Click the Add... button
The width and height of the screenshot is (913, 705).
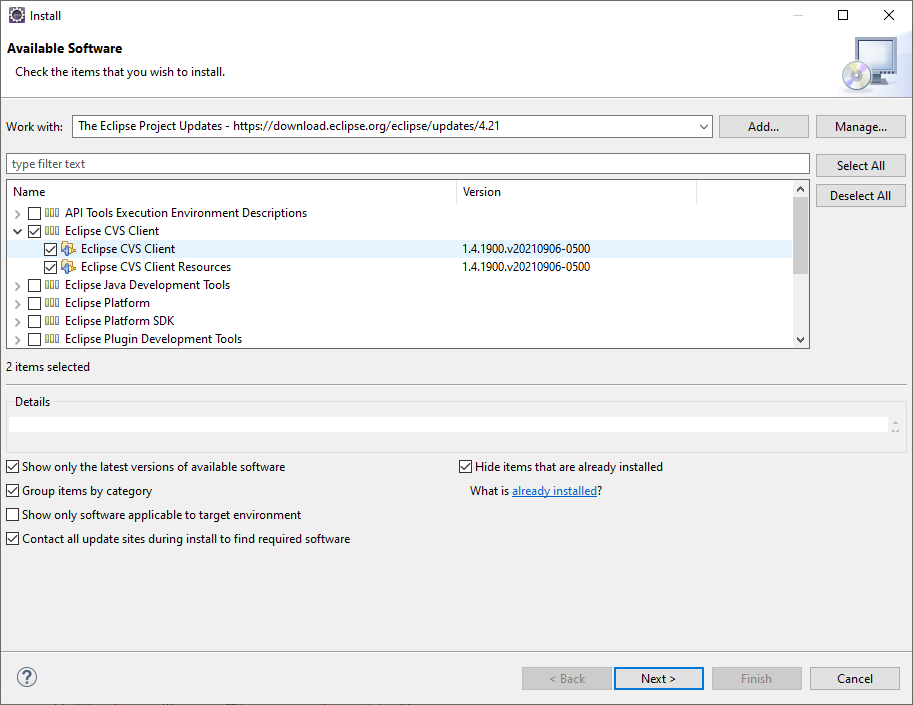[763, 126]
